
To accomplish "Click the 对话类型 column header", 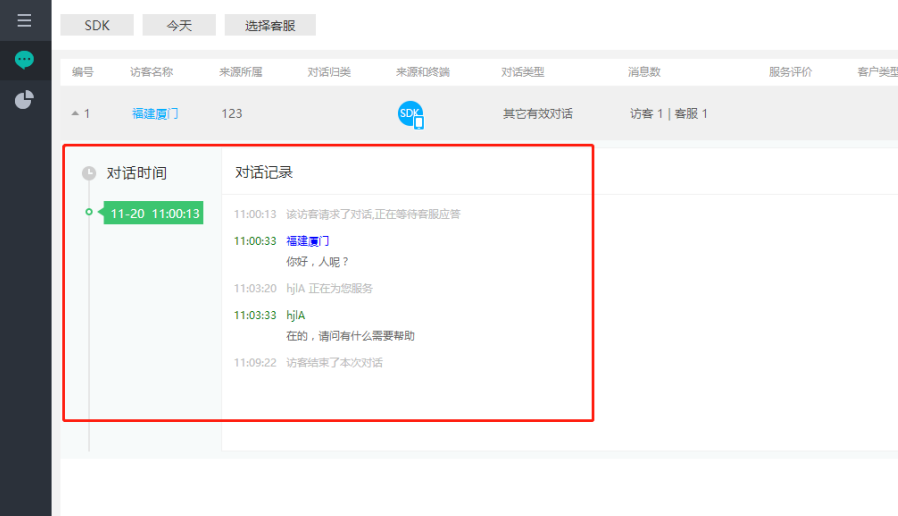I will tap(522, 72).
